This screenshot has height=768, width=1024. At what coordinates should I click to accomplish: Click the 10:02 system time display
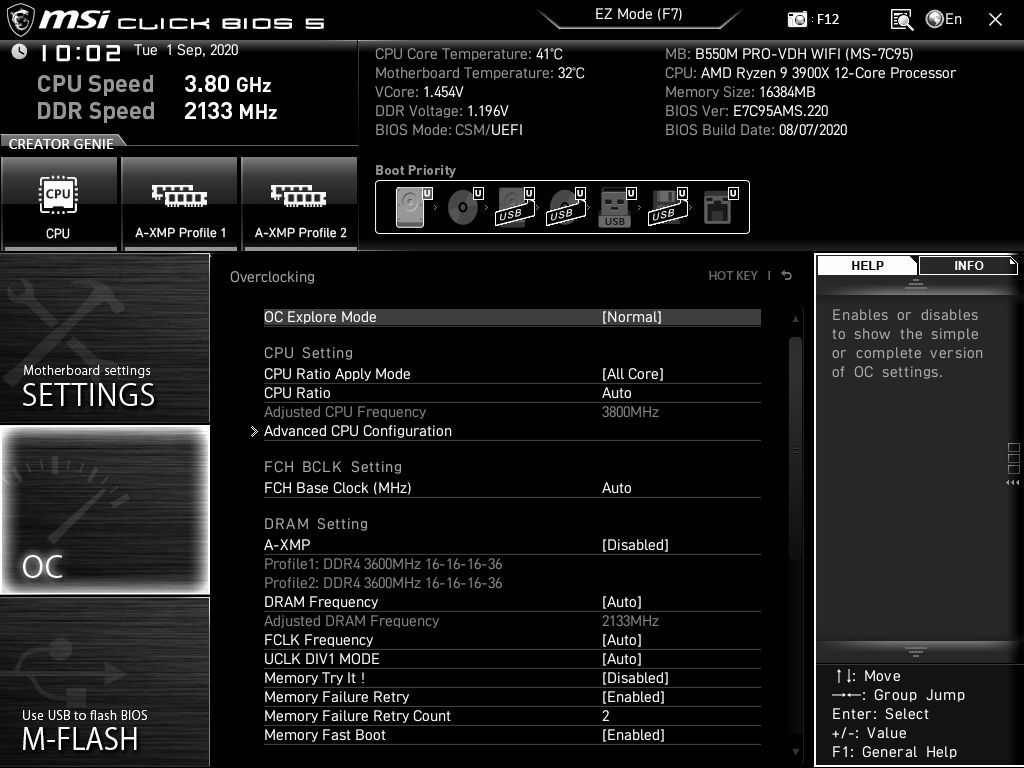(x=80, y=53)
